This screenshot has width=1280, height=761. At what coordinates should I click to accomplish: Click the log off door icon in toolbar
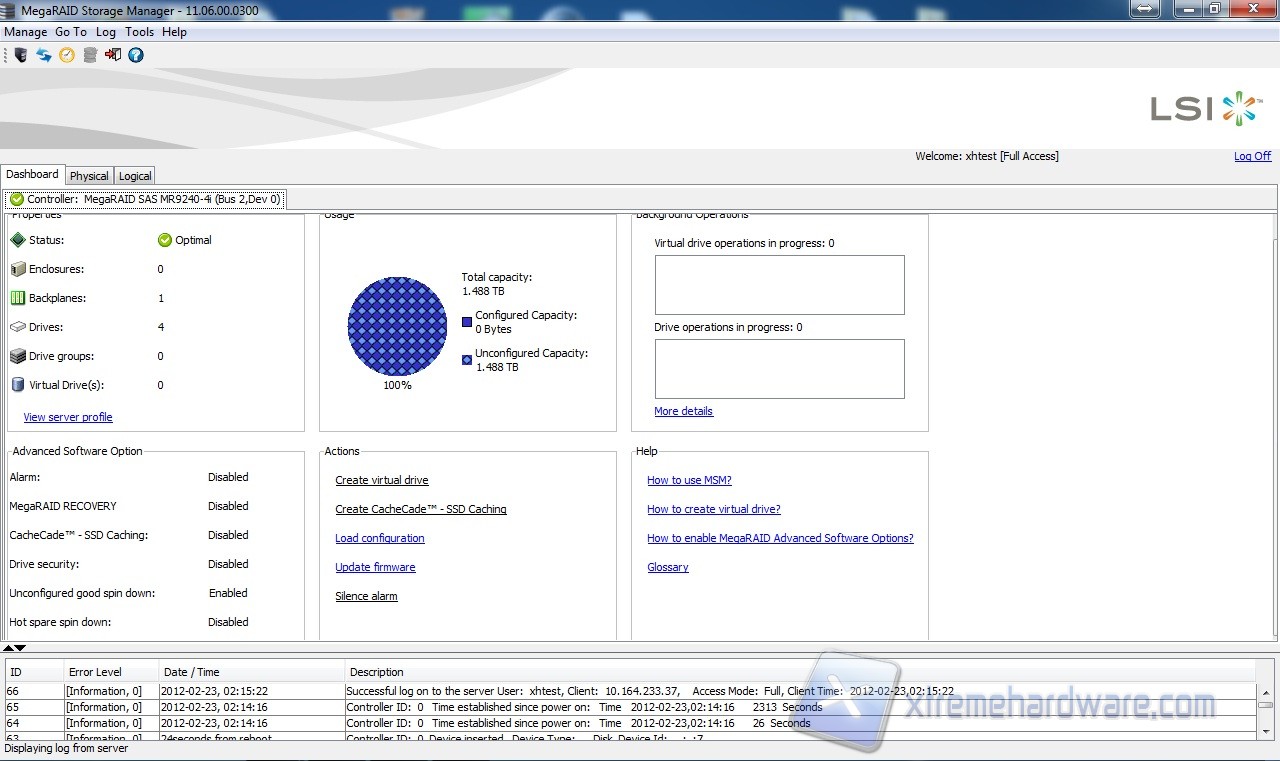pyautogui.click(x=113, y=55)
